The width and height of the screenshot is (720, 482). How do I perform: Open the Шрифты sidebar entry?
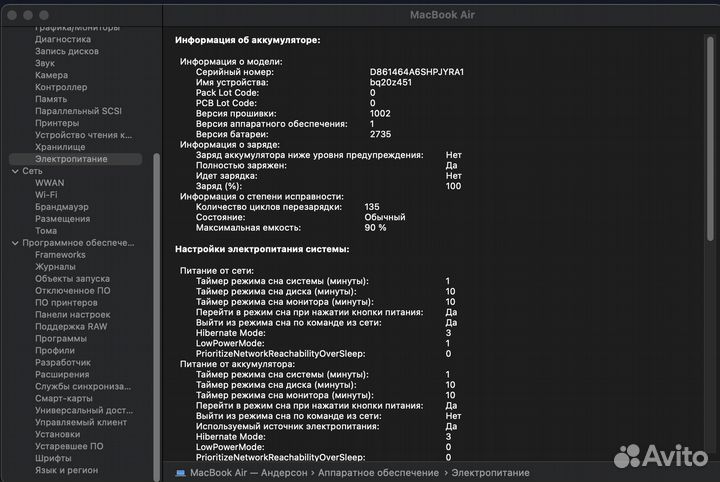click(x=53, y=458)
